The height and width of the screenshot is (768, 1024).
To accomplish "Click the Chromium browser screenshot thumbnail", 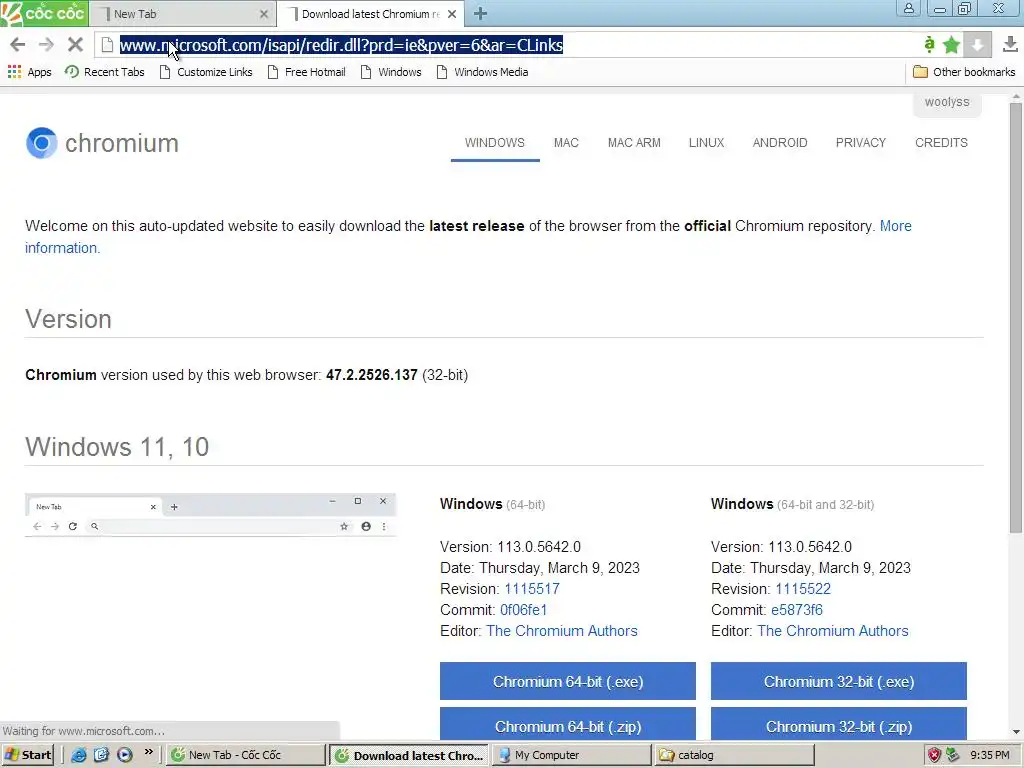I will (x=210, y=515).
